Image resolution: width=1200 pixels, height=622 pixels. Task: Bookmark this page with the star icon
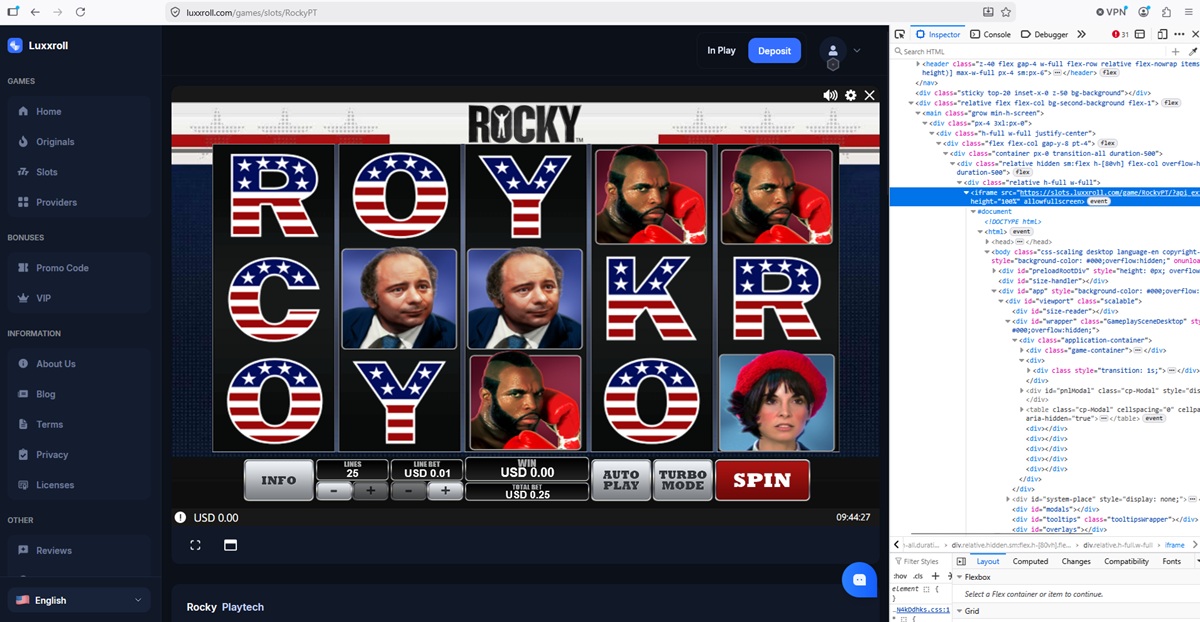[1006, 12]
